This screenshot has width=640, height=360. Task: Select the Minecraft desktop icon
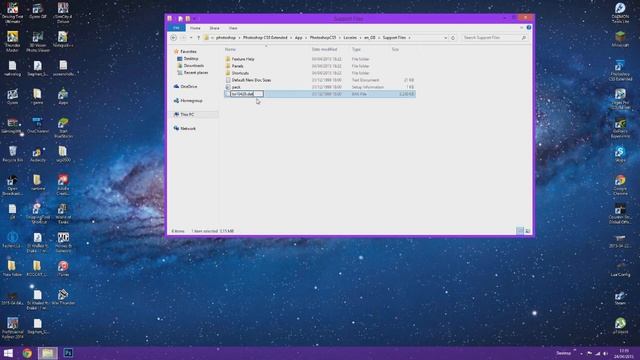pos(620,39)
